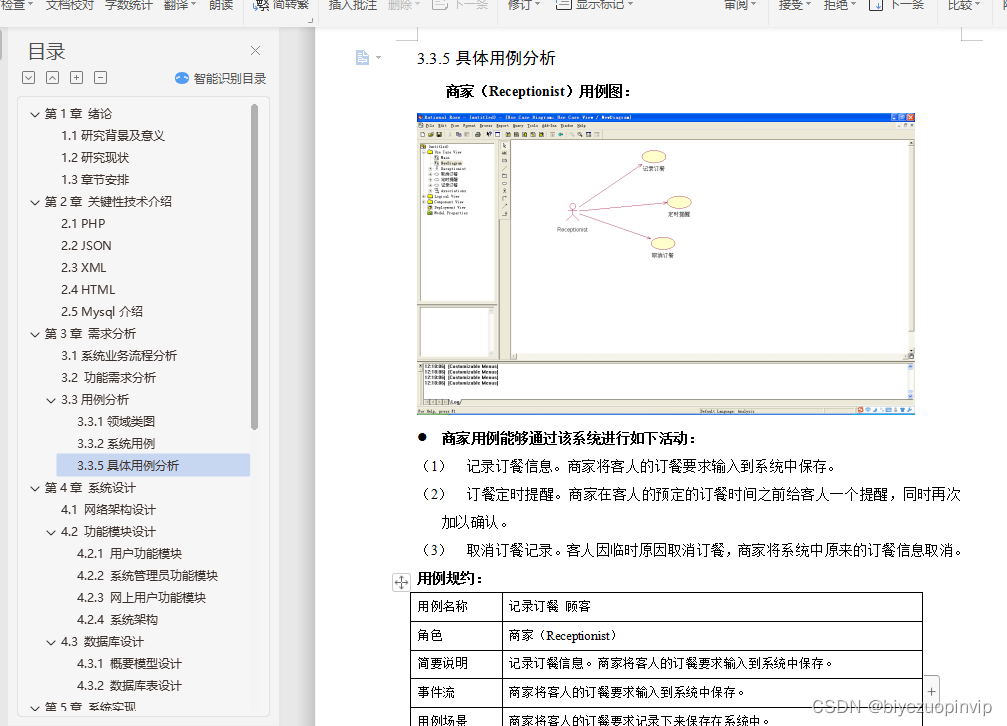The width and height of the screenshot is (1007, 726).
Task: Open outline entry 4.3.1 概要模型设计
Action: pos(130,663)
